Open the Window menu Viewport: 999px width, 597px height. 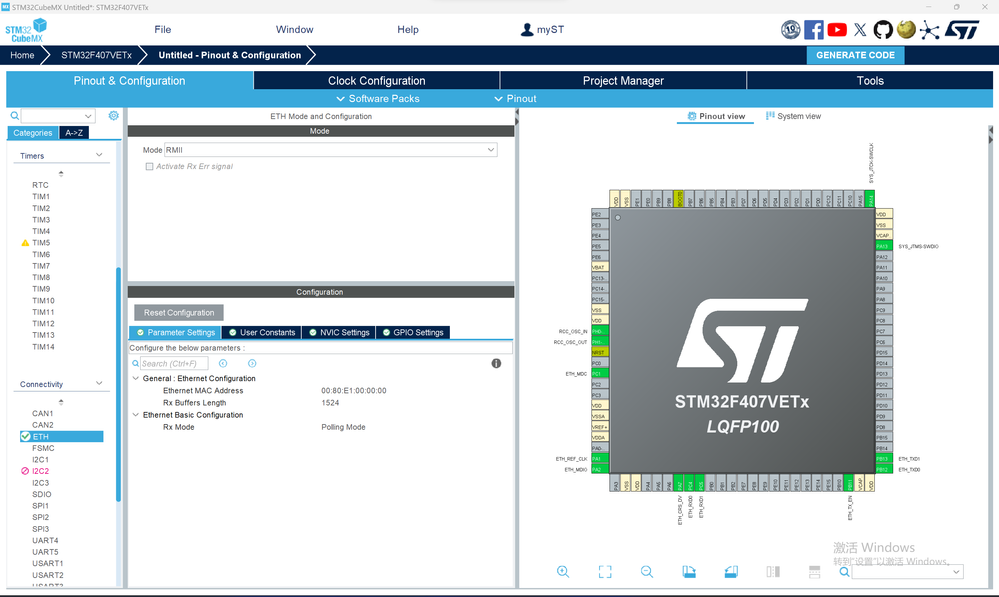(294, 29)
